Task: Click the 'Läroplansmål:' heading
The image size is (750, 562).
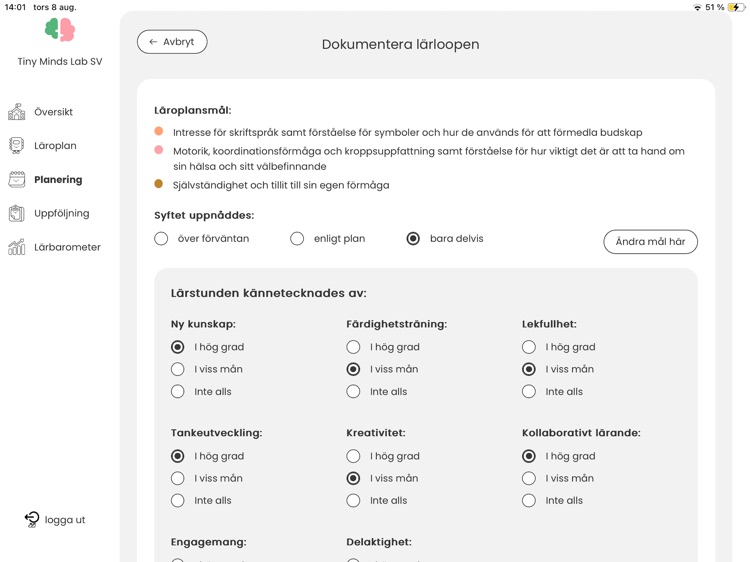Action: [192, 110]
